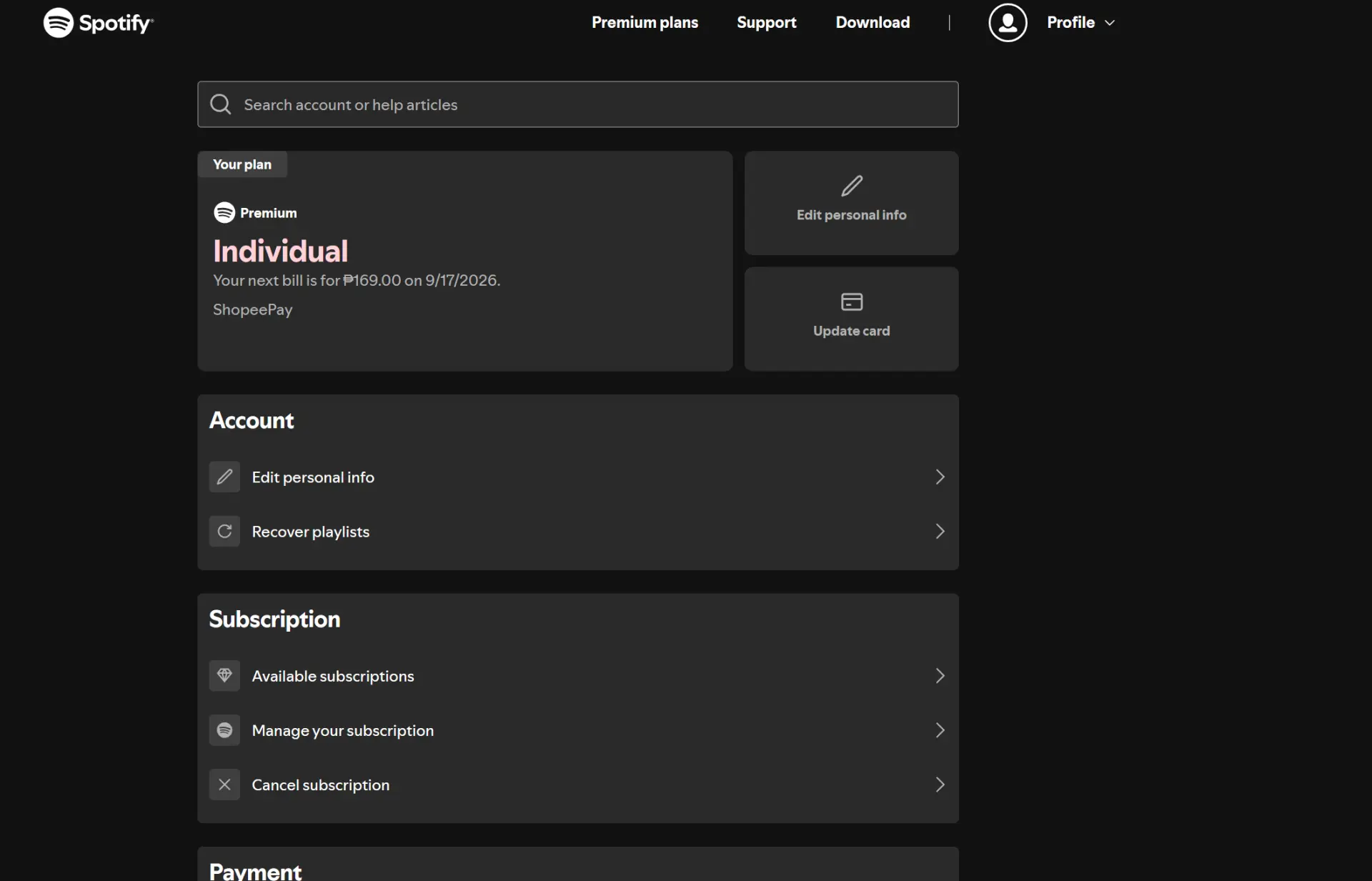Open the Available subscriptions row chevron

940,676
